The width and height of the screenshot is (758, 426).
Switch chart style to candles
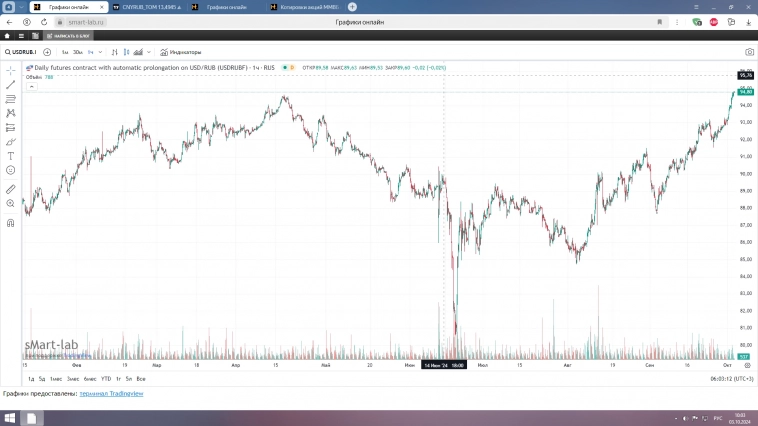tap(126, 52)
